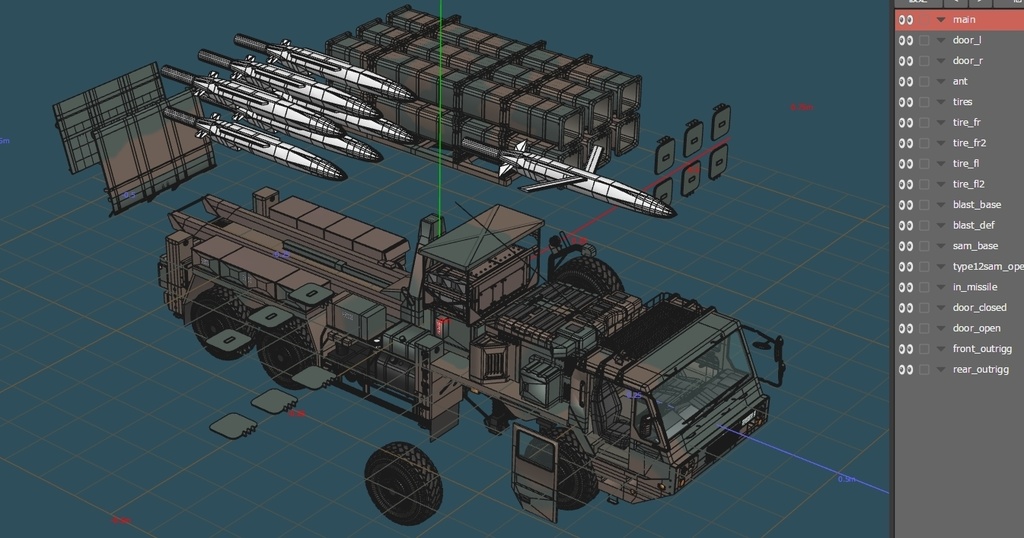Choose the in_missile object name
The width and height of the screenshot is (1024, 538).
[975, 287]
